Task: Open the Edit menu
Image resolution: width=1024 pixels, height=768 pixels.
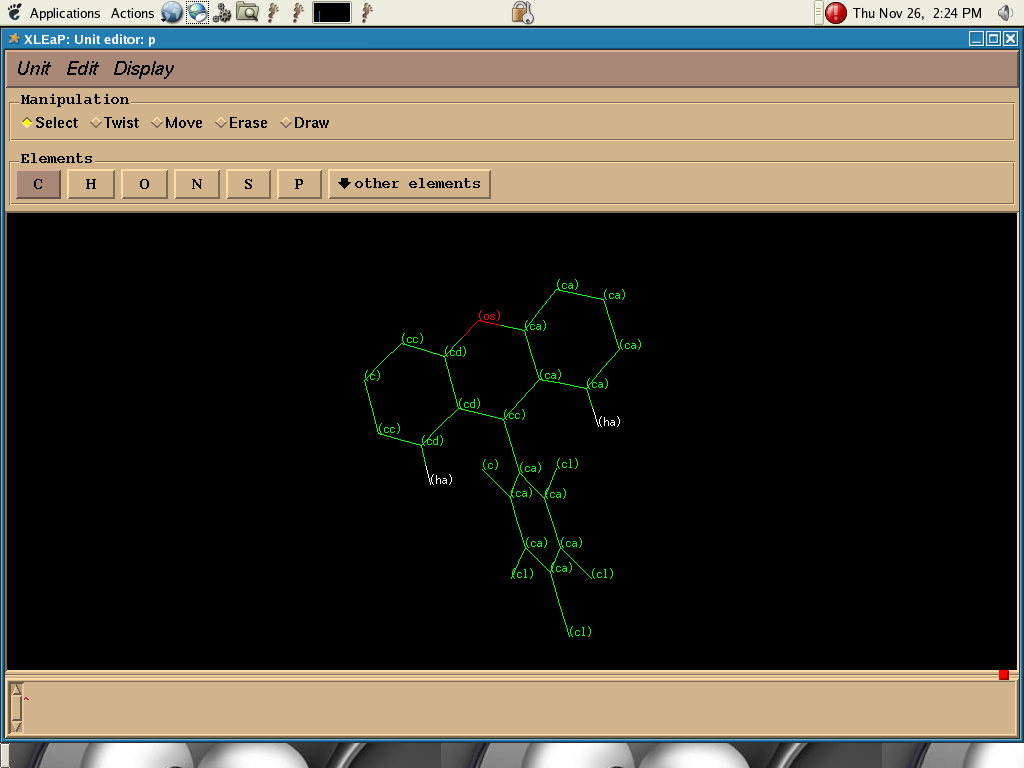Action: 82,69
